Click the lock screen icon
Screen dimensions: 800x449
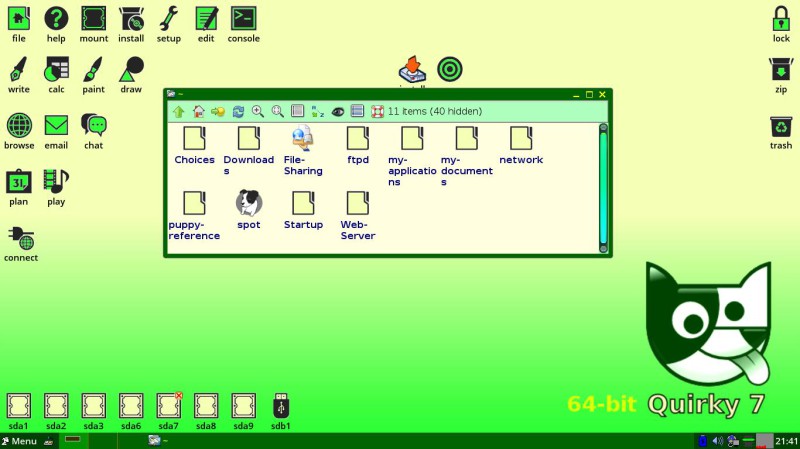click(781, 19)
